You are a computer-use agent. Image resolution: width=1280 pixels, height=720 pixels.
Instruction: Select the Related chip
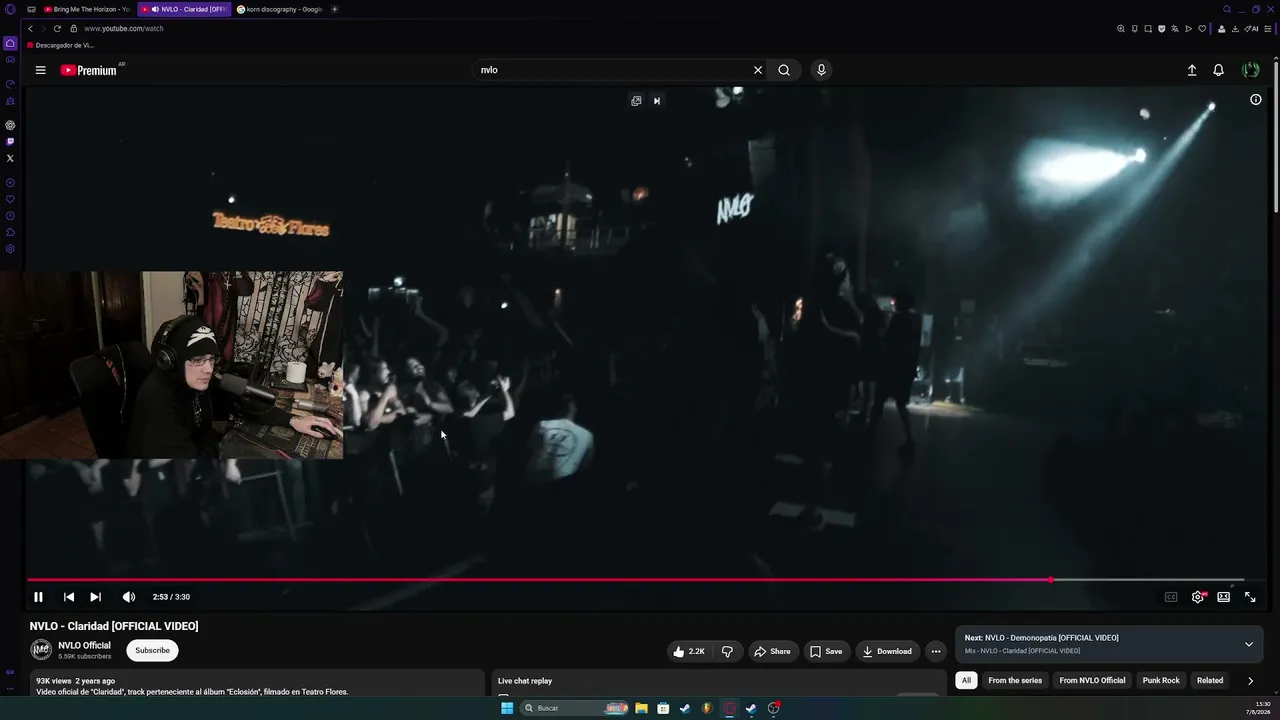point(1210,681)
